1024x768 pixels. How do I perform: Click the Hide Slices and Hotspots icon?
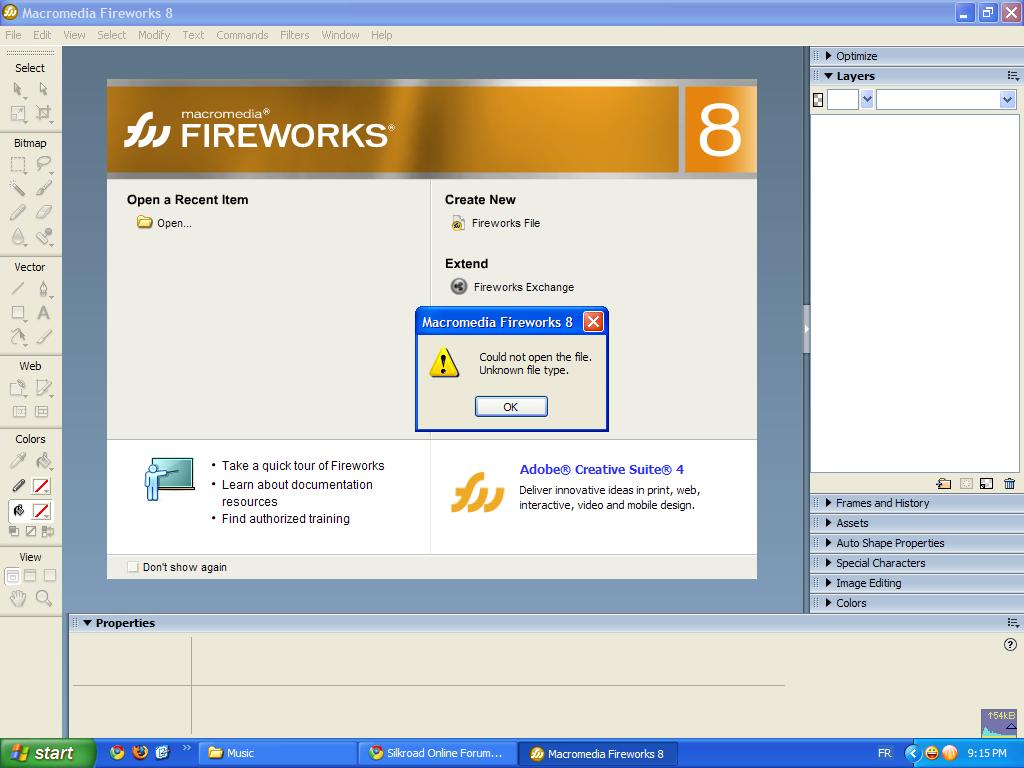(x=20, y=411)
